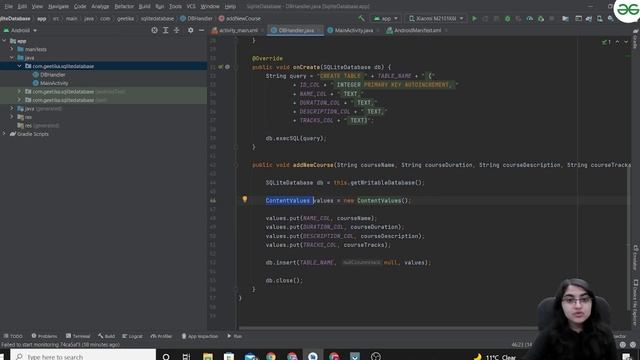Open the Build tool window
The width and height of the screenshot is (640, 360).
pos(106,336)
